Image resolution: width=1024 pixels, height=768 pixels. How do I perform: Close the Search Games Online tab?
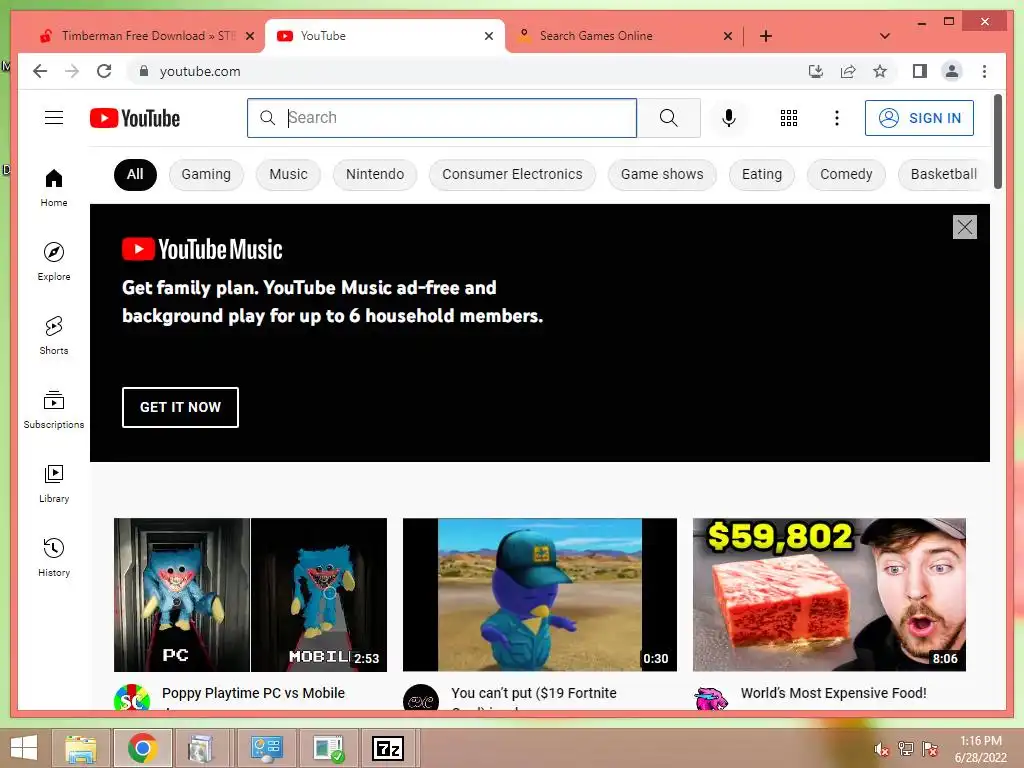point(728,36)
